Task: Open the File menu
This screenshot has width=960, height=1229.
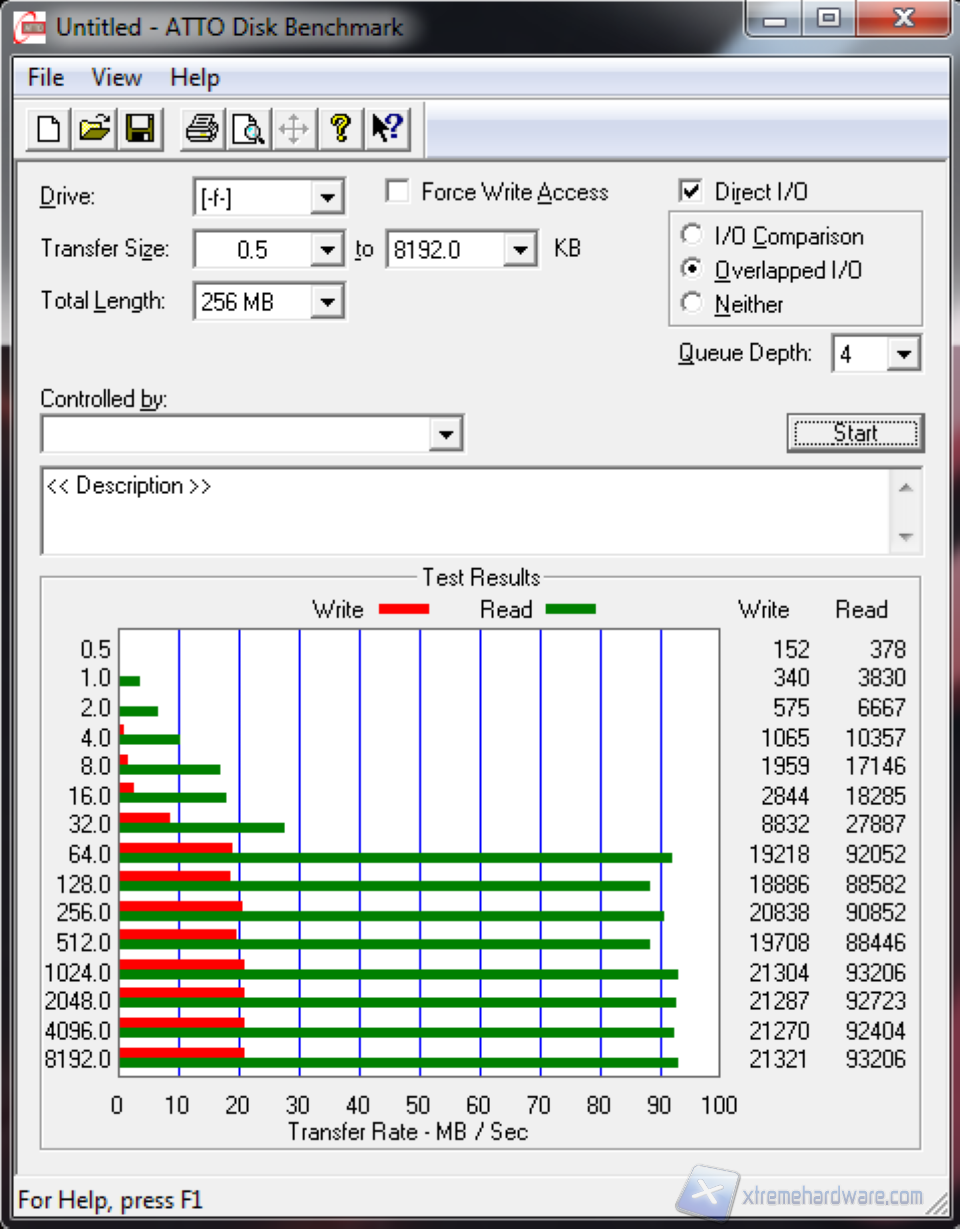Action: (45, 78)
